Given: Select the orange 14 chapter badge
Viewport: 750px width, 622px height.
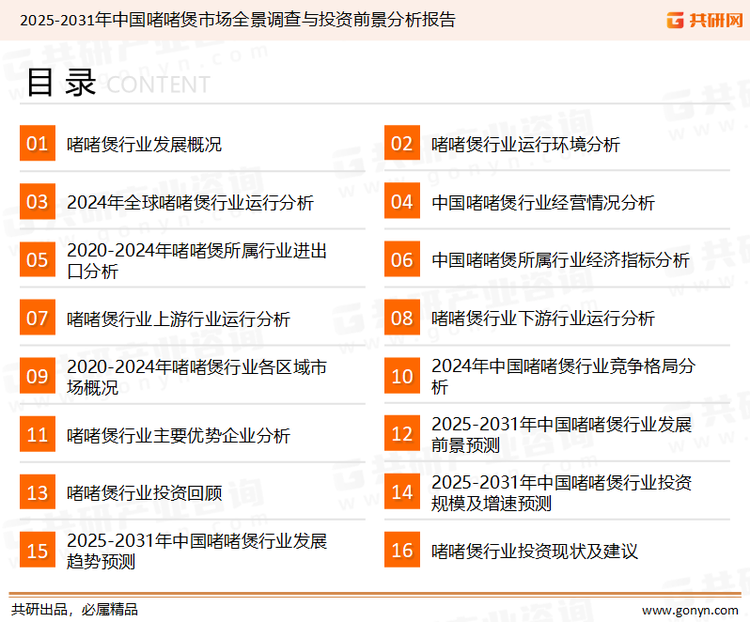Looking at the screenshot, I should (402, 492).
